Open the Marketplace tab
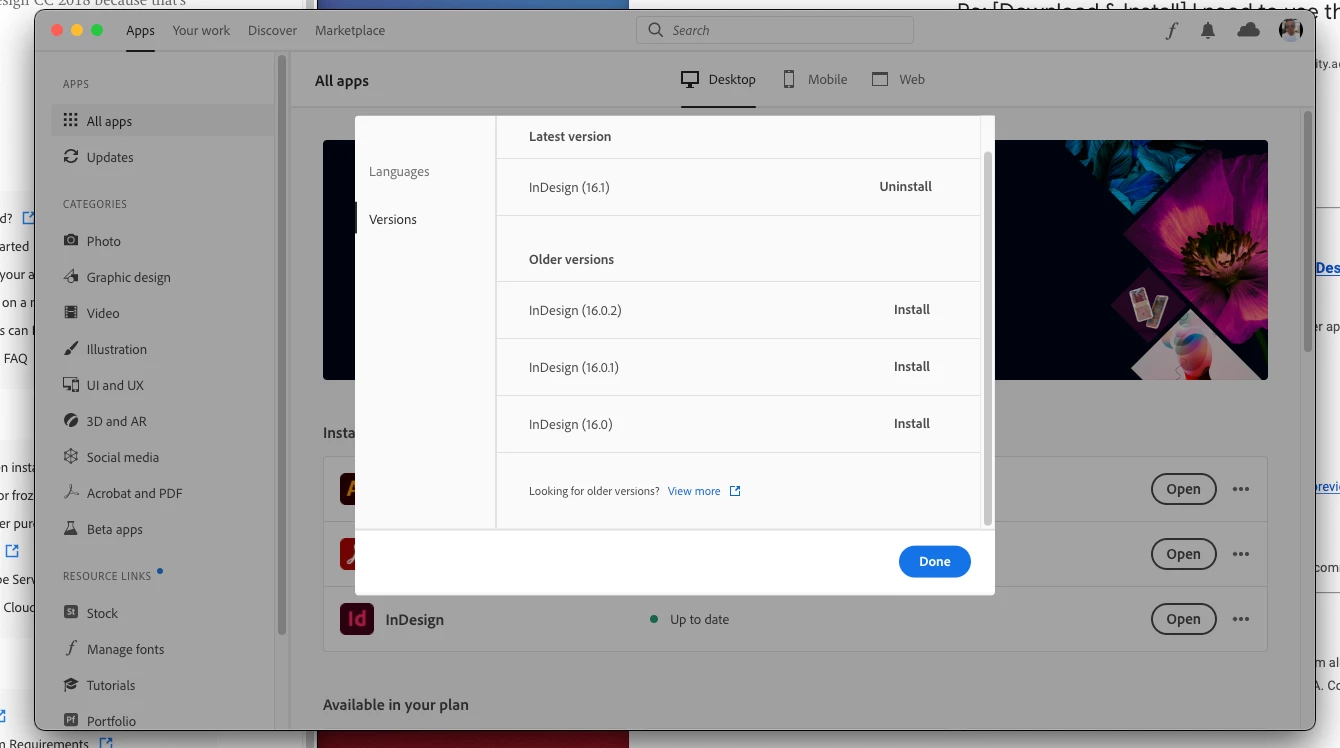 350,30
